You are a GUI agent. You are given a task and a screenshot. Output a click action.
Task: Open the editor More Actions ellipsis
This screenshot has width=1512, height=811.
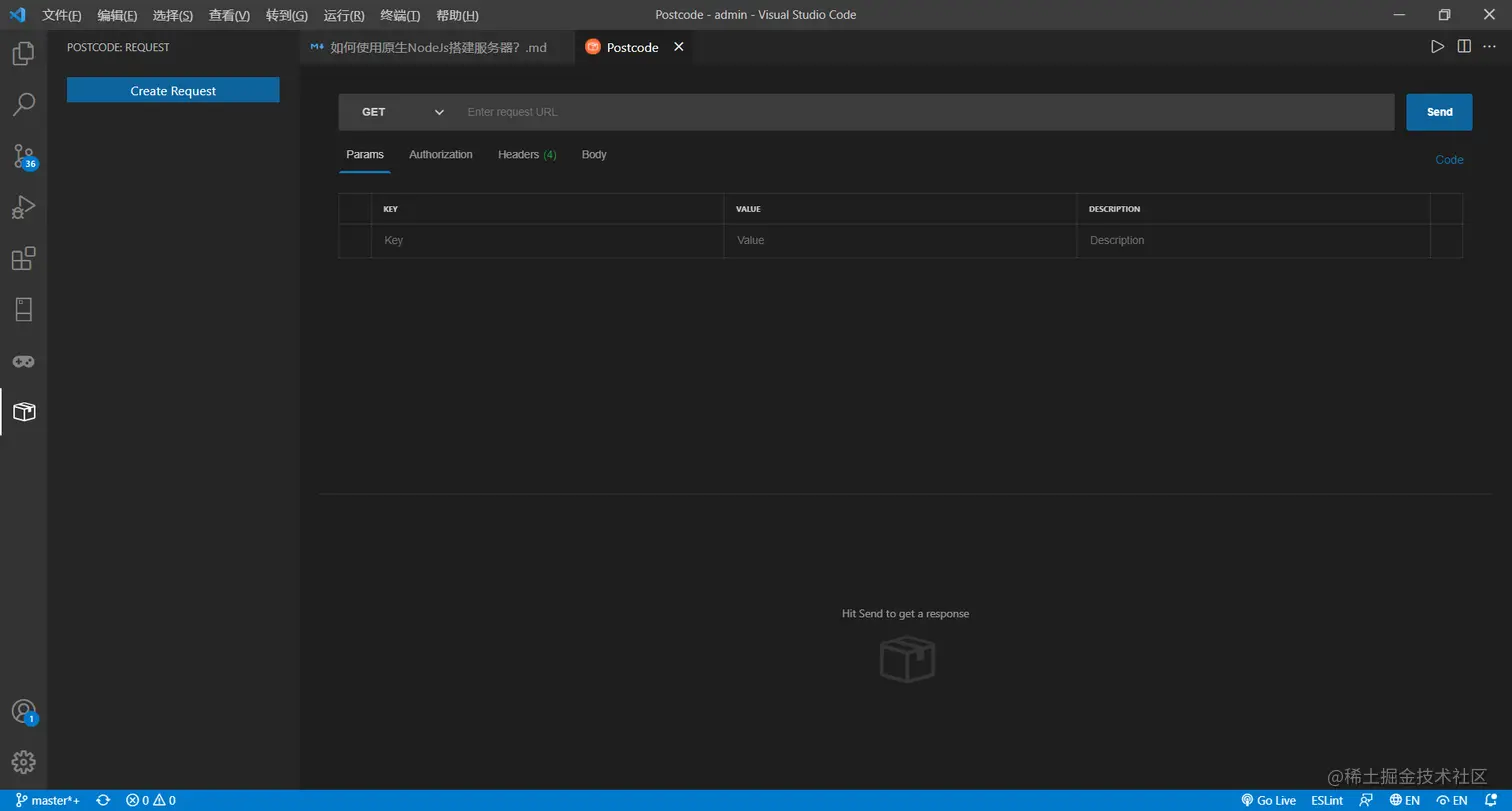[x=1490, y=47]
